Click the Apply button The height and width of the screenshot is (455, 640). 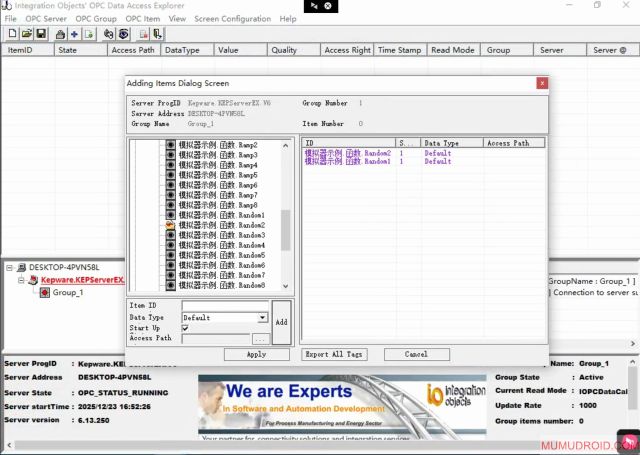pos(256,354)
